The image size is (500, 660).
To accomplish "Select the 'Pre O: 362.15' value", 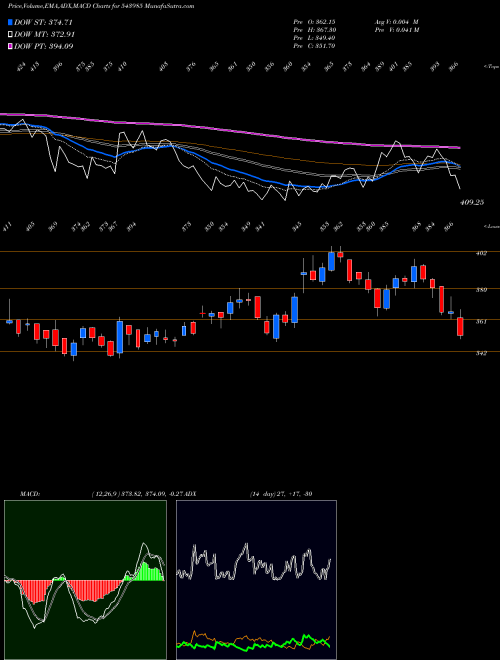I will [x=314, y=21].
